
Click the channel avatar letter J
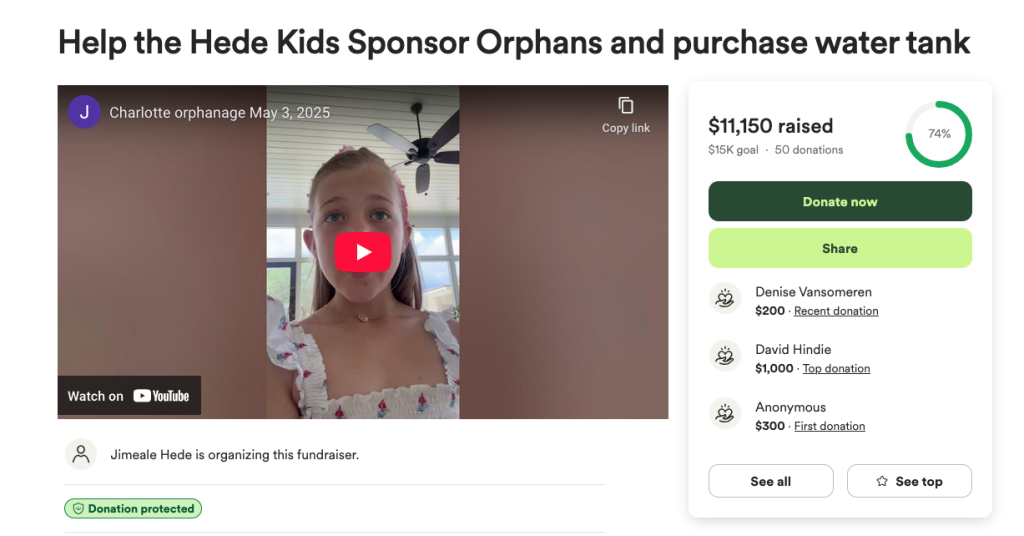84,112
